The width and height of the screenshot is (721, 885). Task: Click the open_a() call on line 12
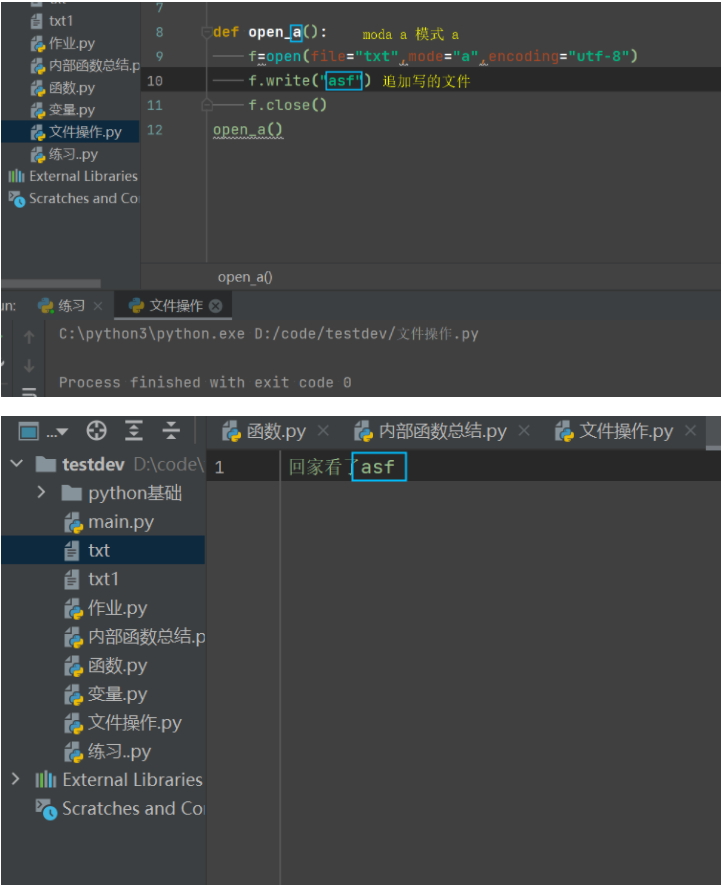pyautogui.click(x=247, y=130)
